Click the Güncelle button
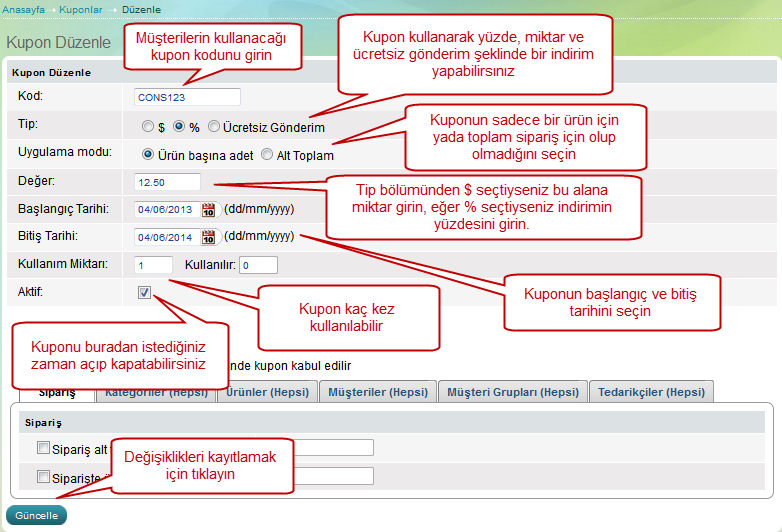 (36, 516)
